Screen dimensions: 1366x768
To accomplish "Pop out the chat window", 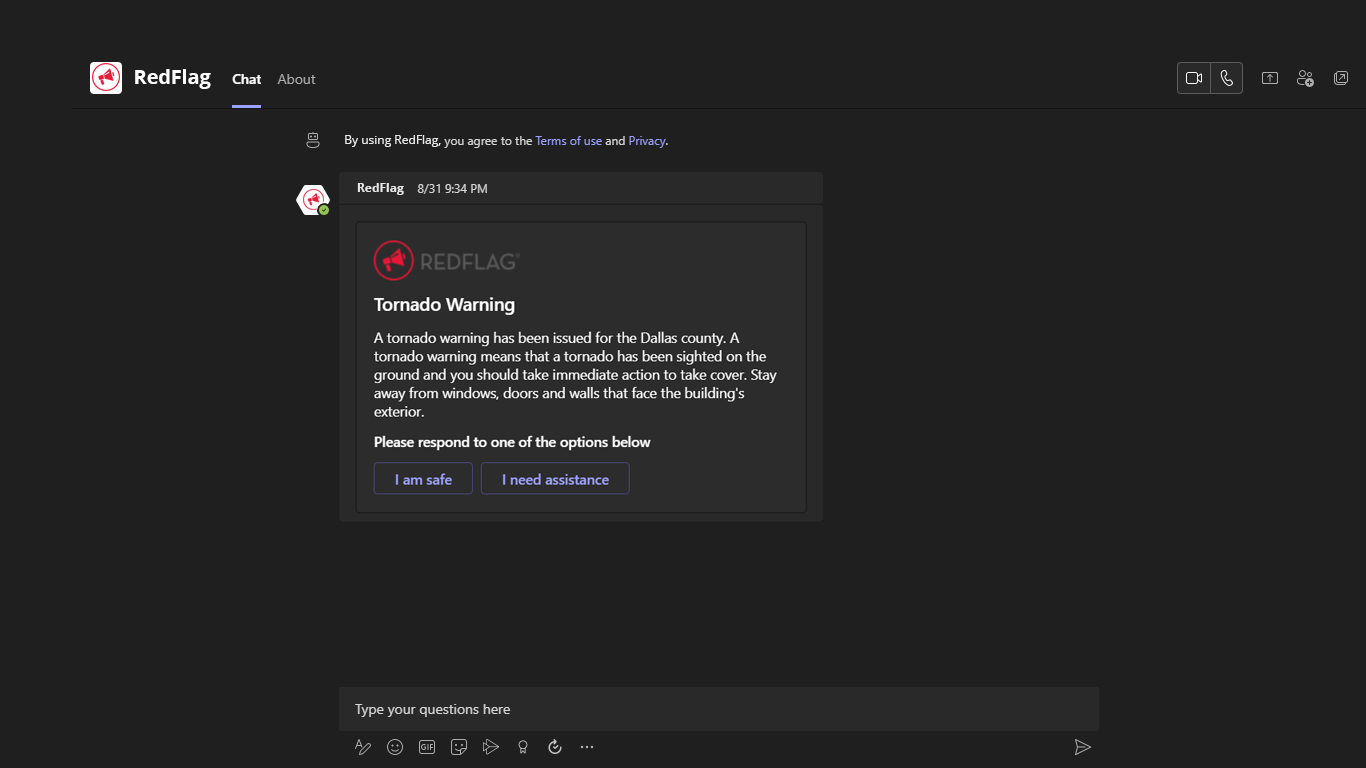I will [x=1341, y=78].
